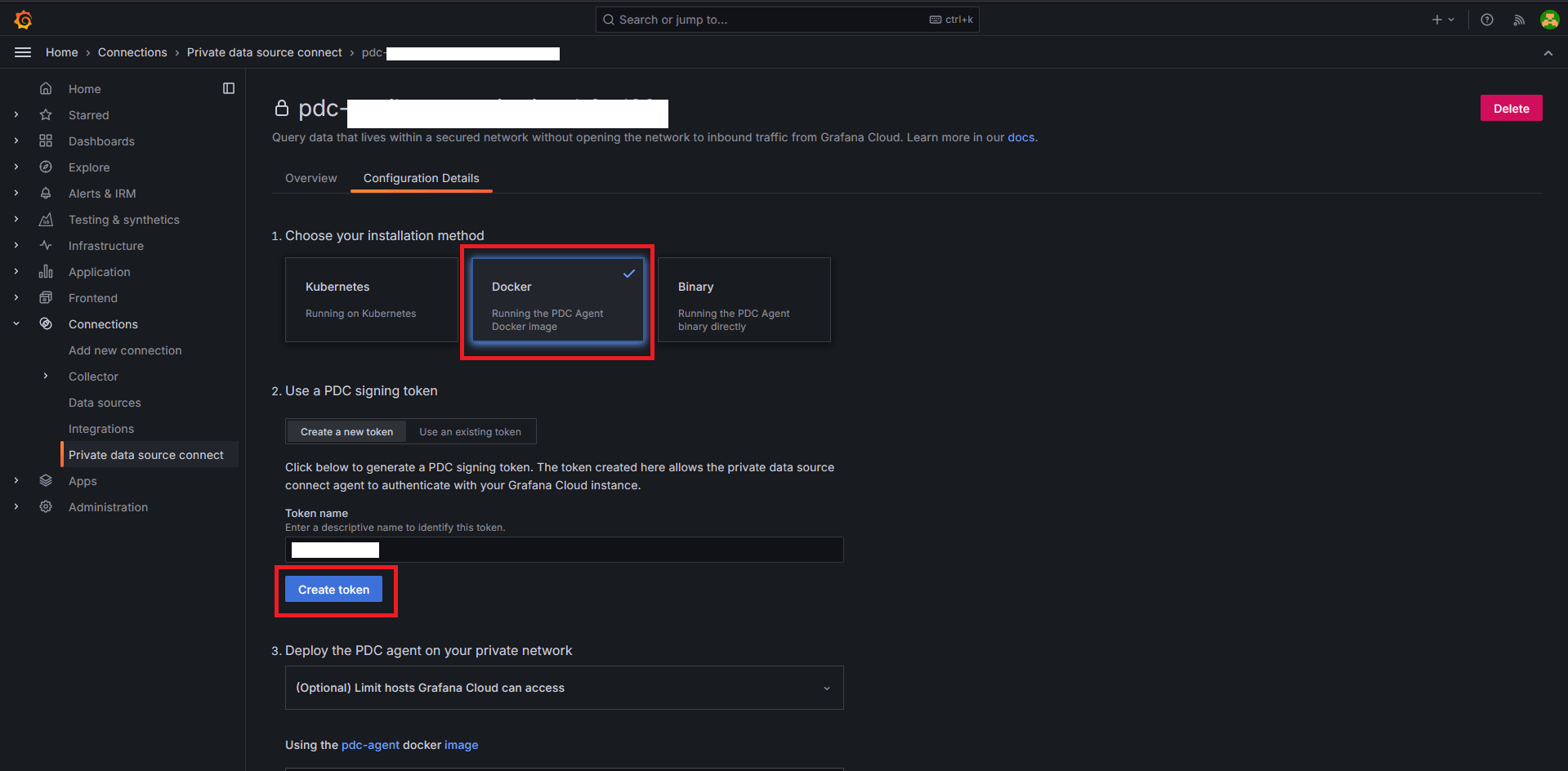
Task: Select Docker installation method card
Action: pyautogui.click(x=558, y=300)
